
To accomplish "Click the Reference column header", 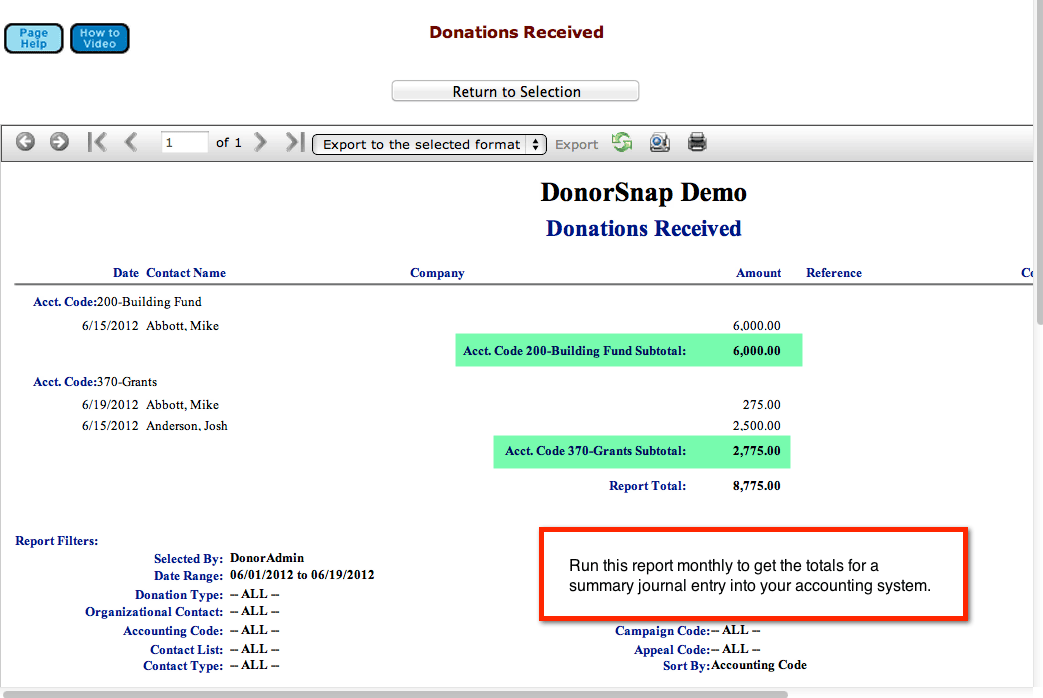I will pyautogui.click(x=833, y=273).
